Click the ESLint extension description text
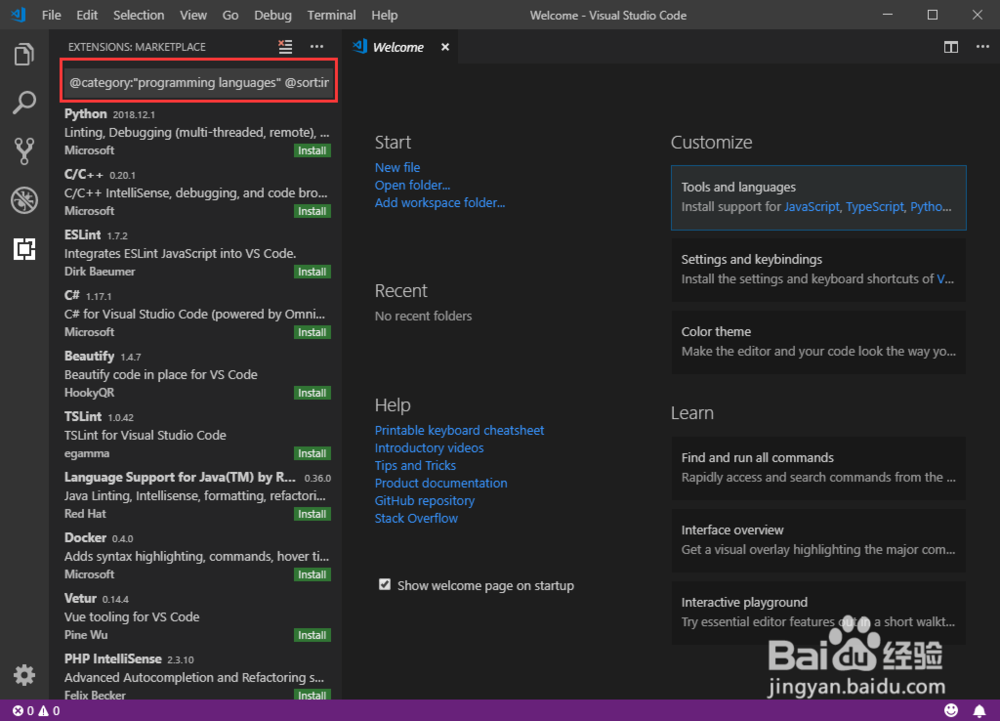 180,253
